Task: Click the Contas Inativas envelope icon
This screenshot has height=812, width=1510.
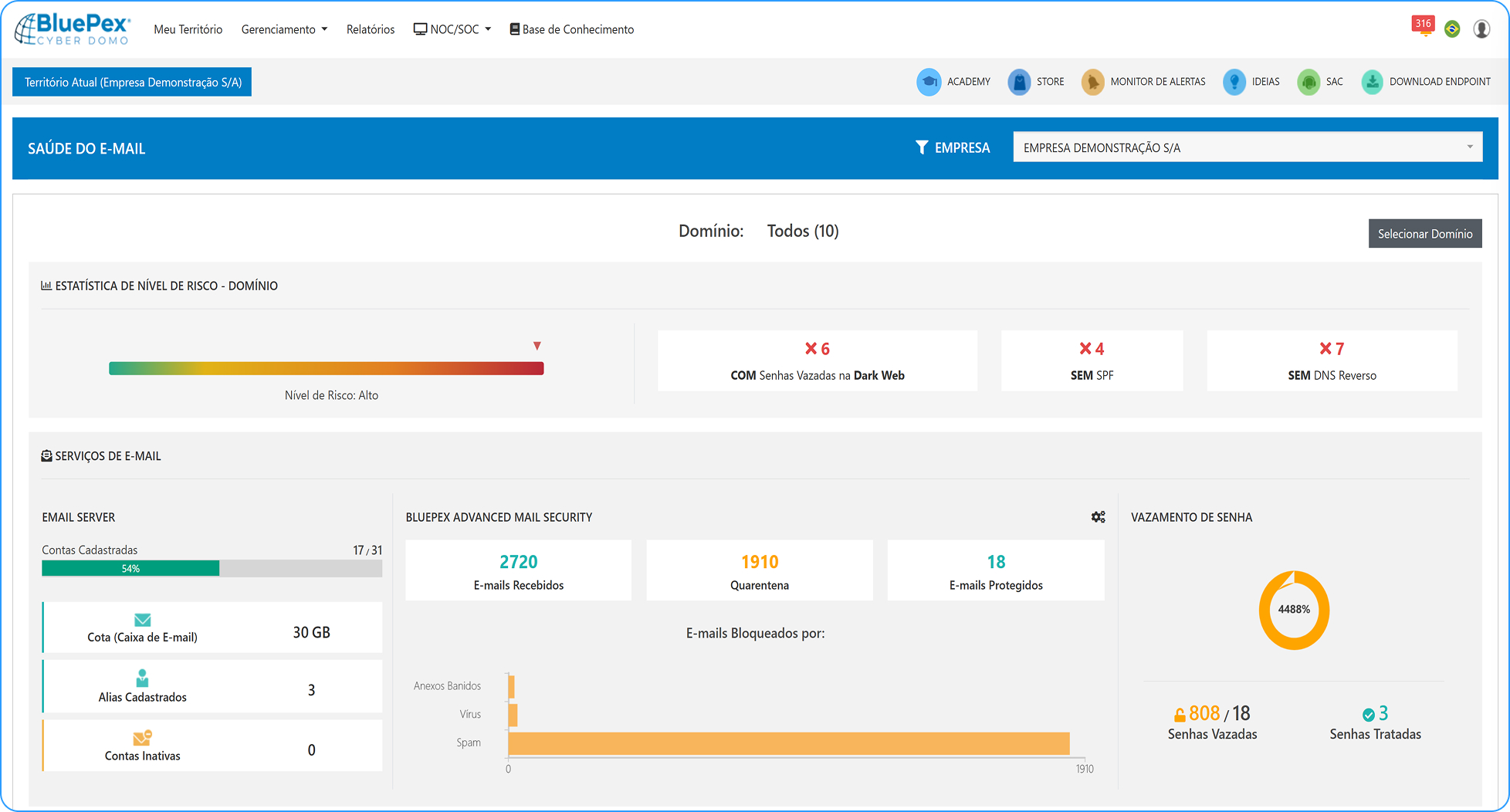Action: (142, 738)
